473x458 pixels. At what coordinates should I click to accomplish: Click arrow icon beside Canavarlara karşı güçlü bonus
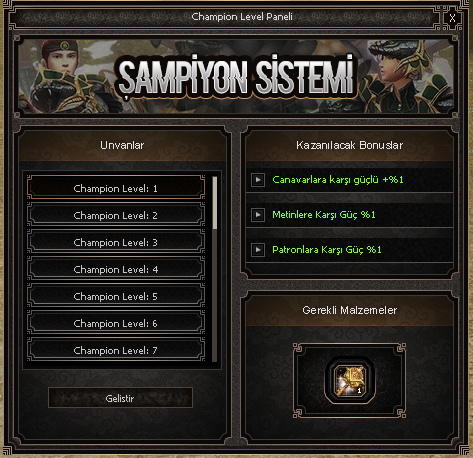point(258,180)
